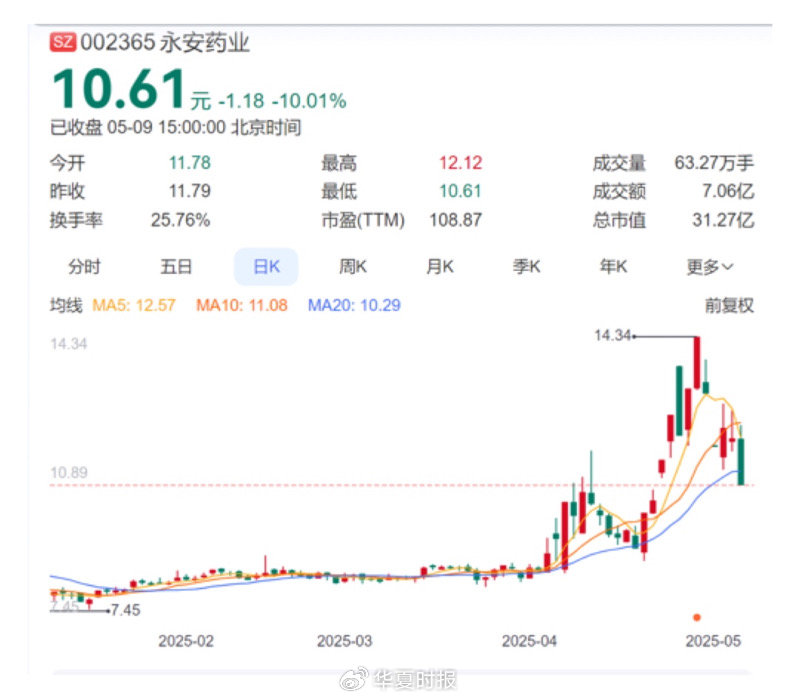
Task: Select the 日K daily candlestick tab
Action: pos(265,266)
